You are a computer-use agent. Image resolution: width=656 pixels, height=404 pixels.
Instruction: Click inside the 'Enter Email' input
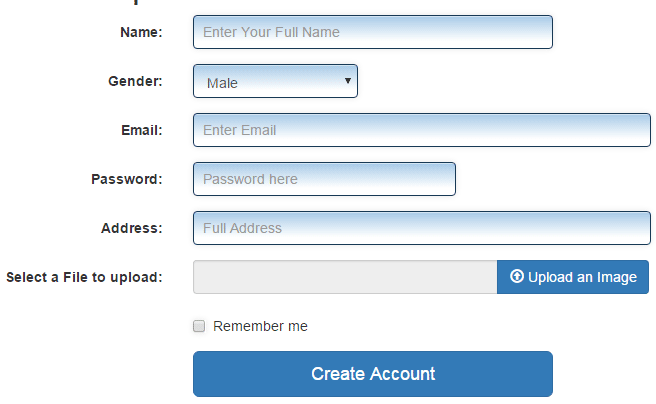pyautogui.click(x=422, y=130)
